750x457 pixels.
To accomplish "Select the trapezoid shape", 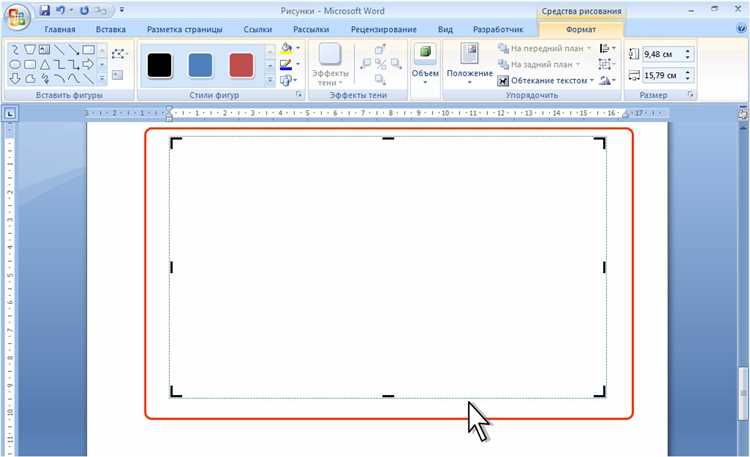I will (30, 50).
